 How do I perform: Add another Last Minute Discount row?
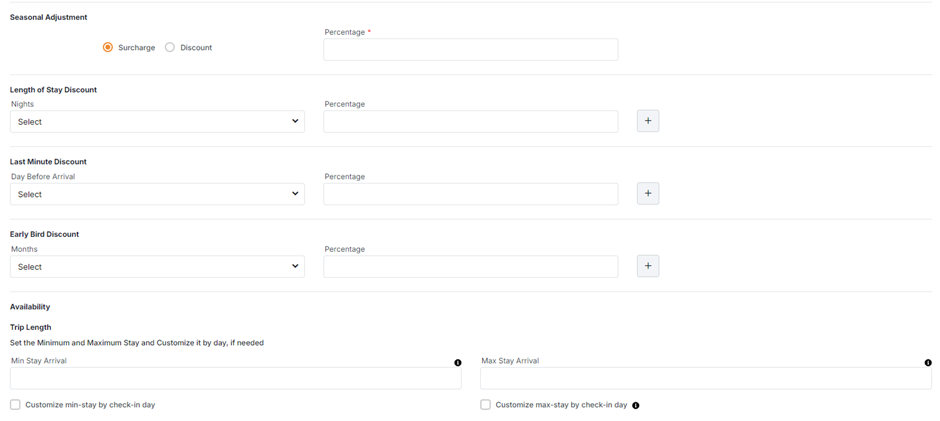[x=648, y=193]
